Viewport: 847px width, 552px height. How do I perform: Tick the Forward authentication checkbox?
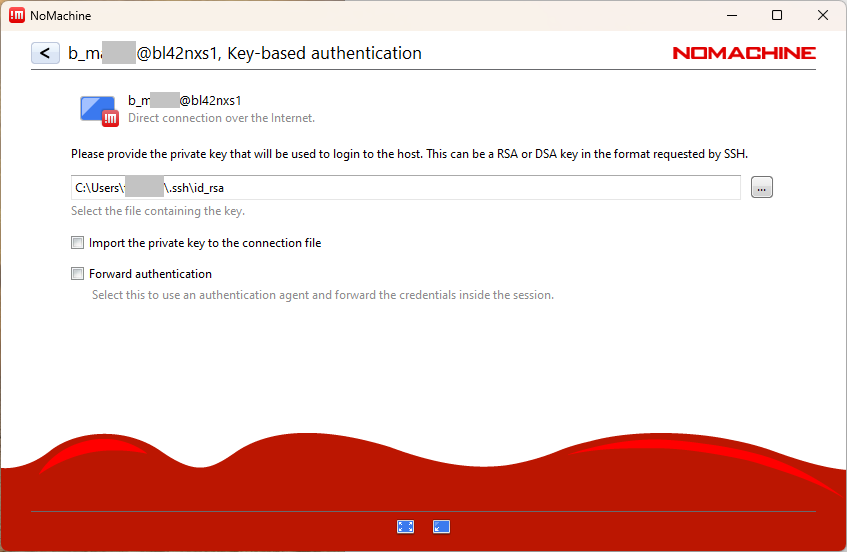(x=78, y=274)
